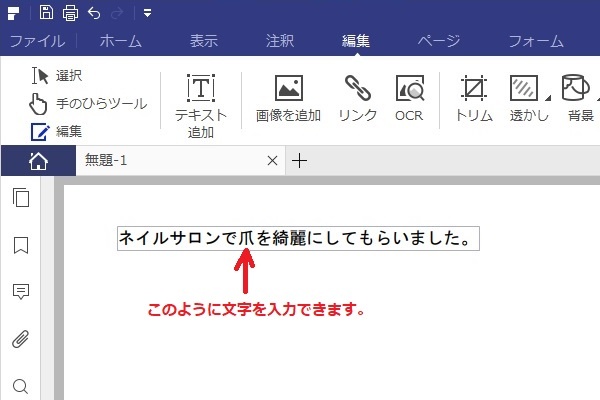This screenshot has width=600, height=400.
Task: Open the ファイル menu
Action: point(37,41)
